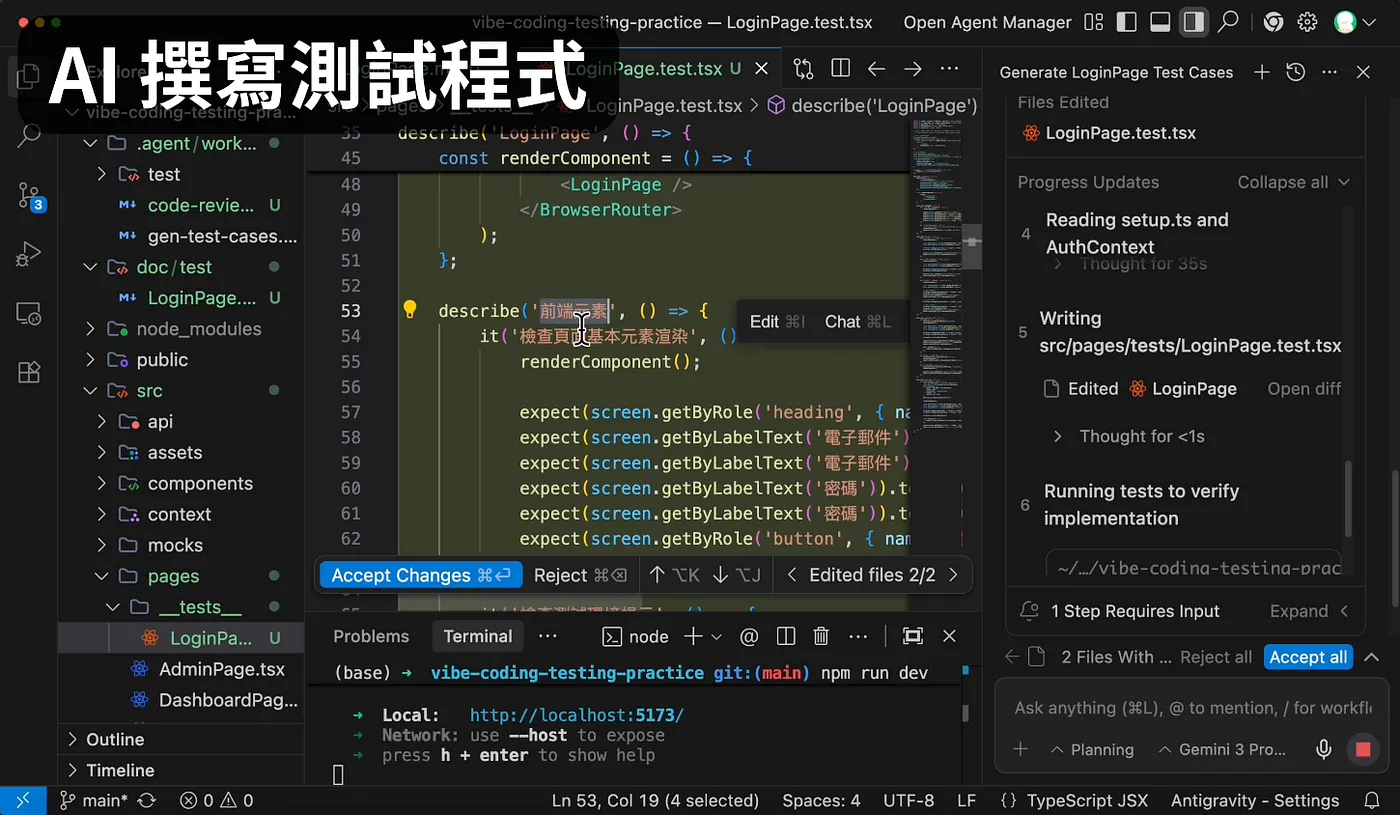Expand the Thought for <1s step
1400x815 pixels.
coord(1130,436)
